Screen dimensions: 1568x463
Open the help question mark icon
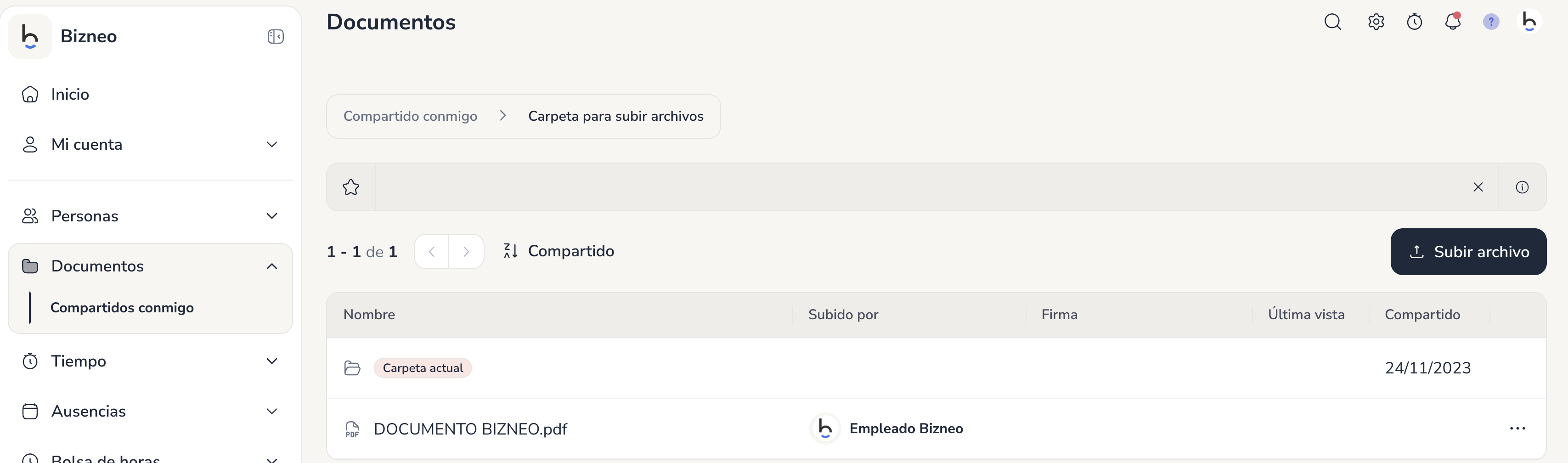click(1491, 22)
